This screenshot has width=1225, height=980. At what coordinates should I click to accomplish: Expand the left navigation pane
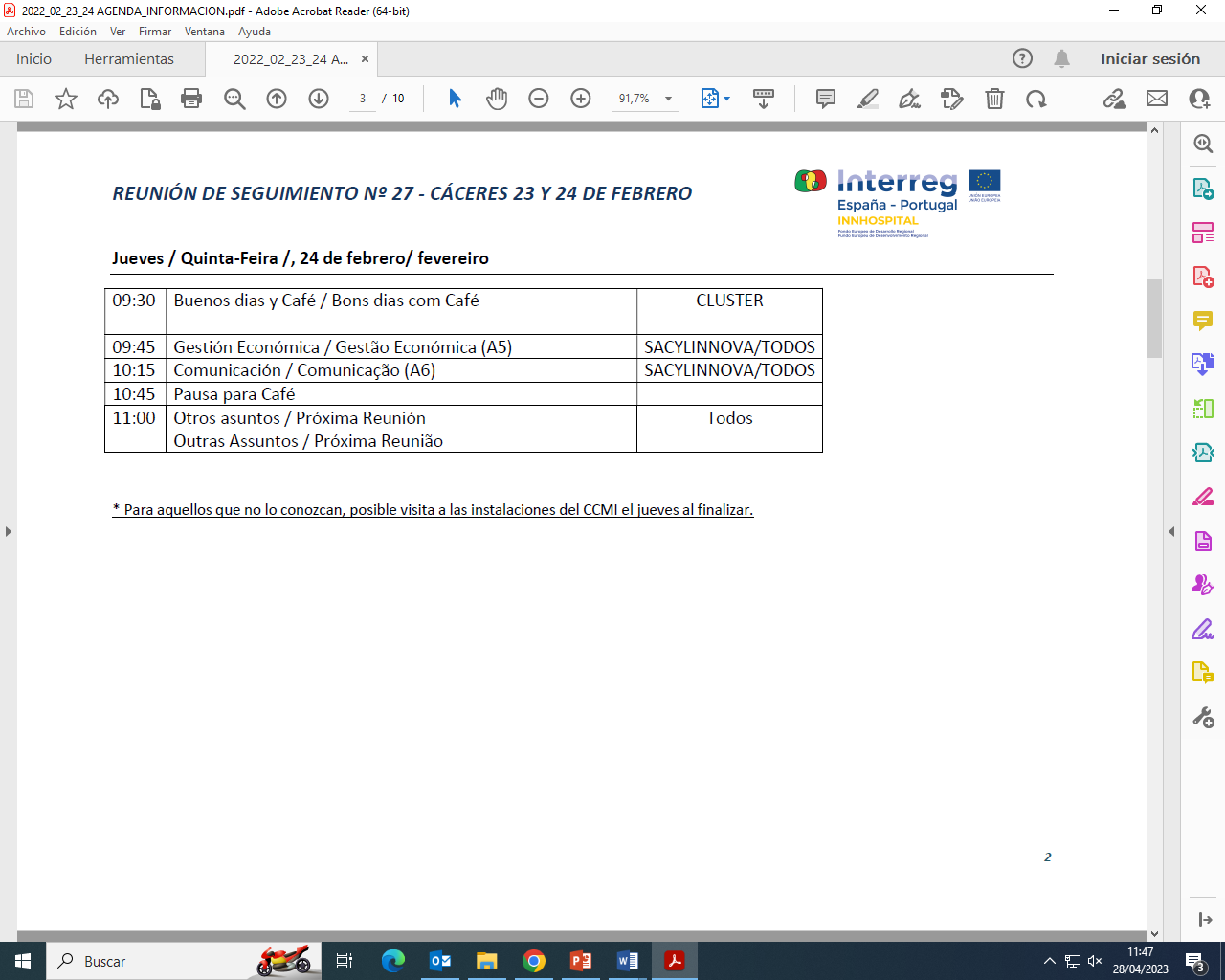[8, 531]
